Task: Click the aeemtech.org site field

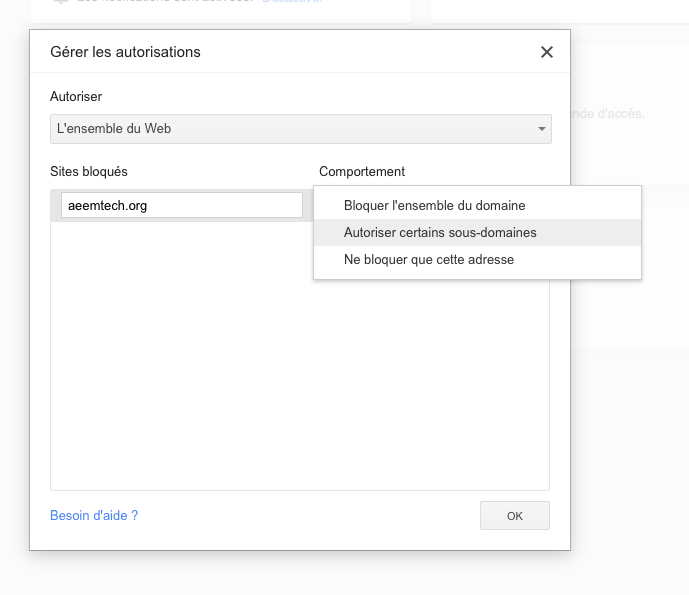Action: pyautogui.click(x=181, y=205)
